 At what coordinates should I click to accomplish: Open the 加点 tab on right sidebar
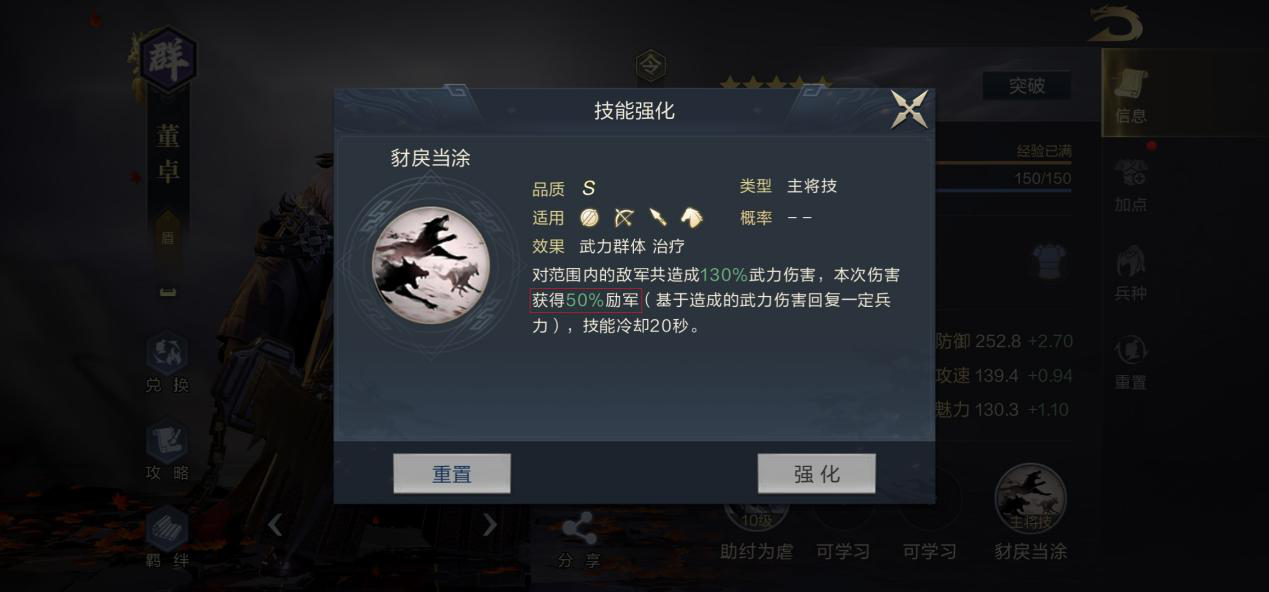pos(1131,186)
